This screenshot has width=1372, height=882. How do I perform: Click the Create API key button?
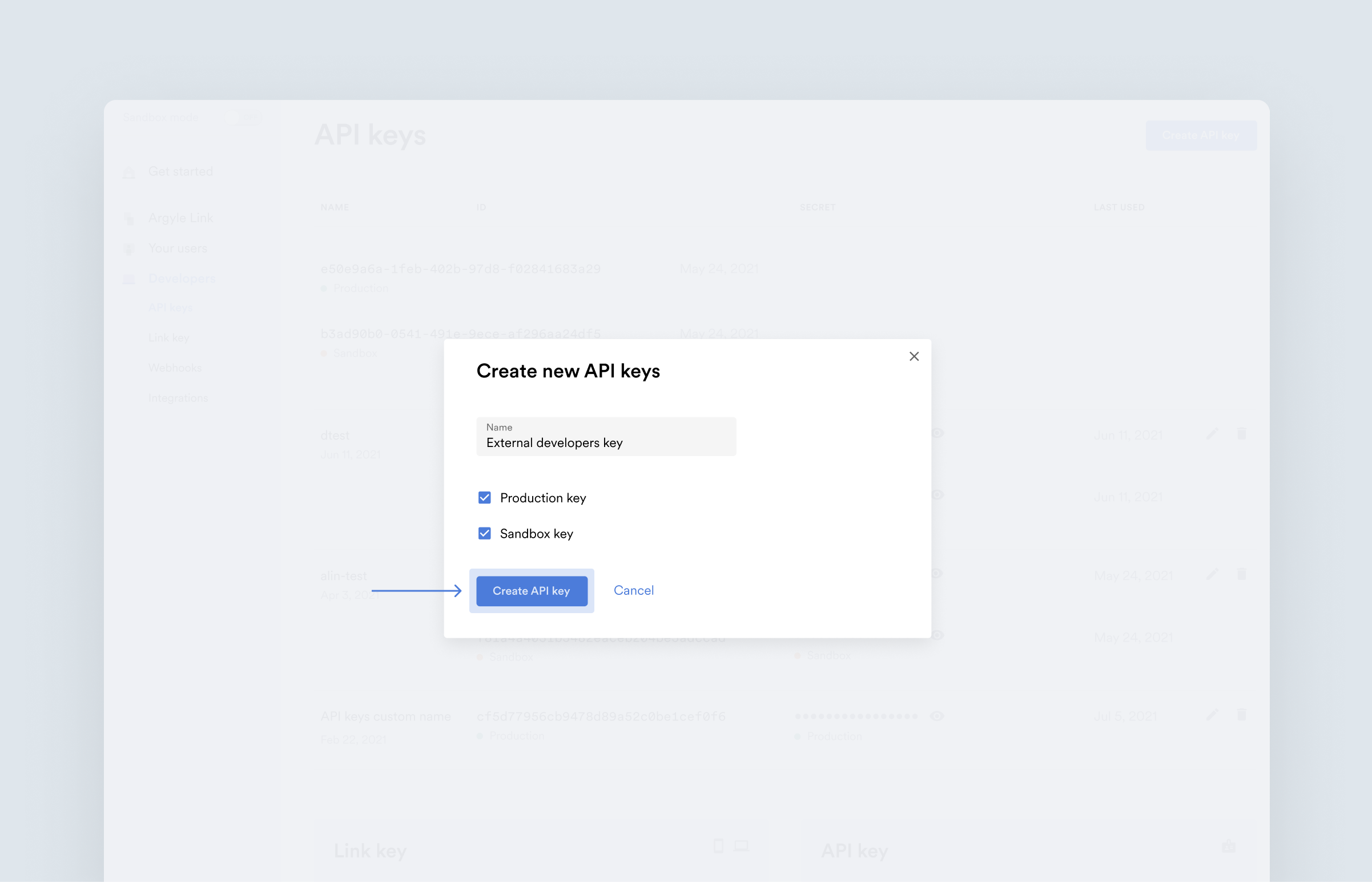point(531,590)
